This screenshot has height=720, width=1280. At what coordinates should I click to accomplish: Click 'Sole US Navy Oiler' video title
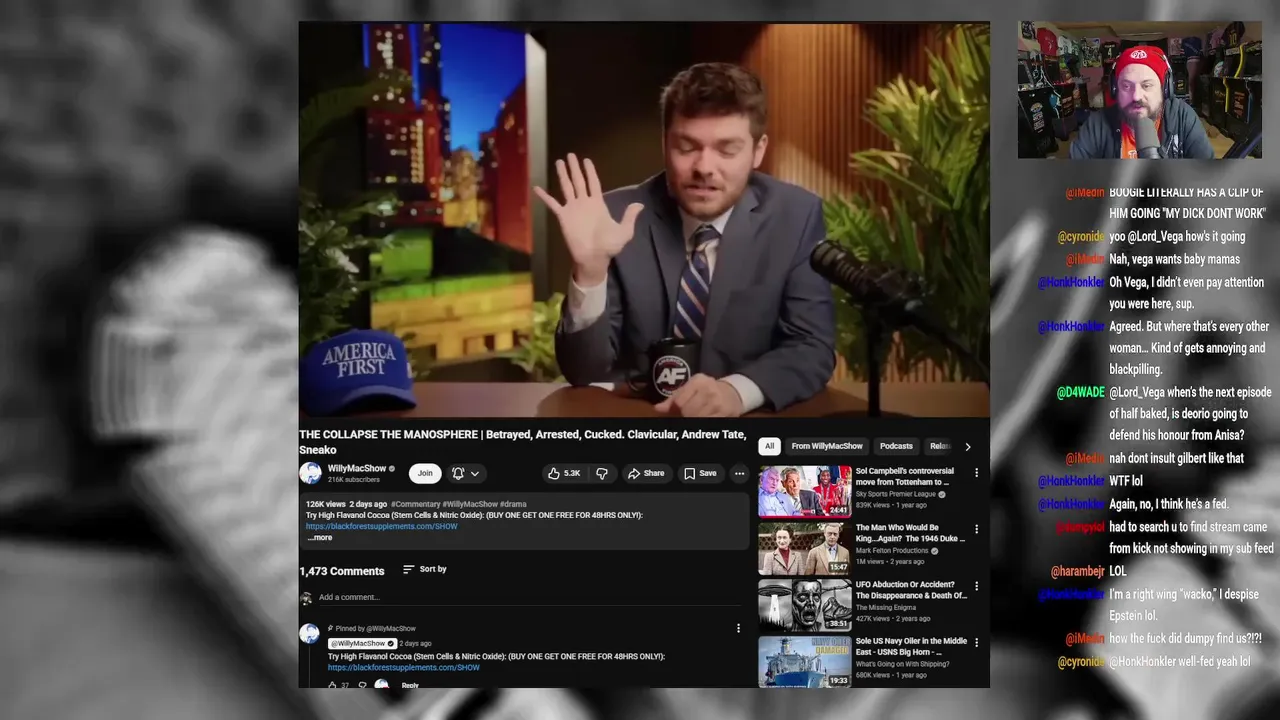(911, 646)
